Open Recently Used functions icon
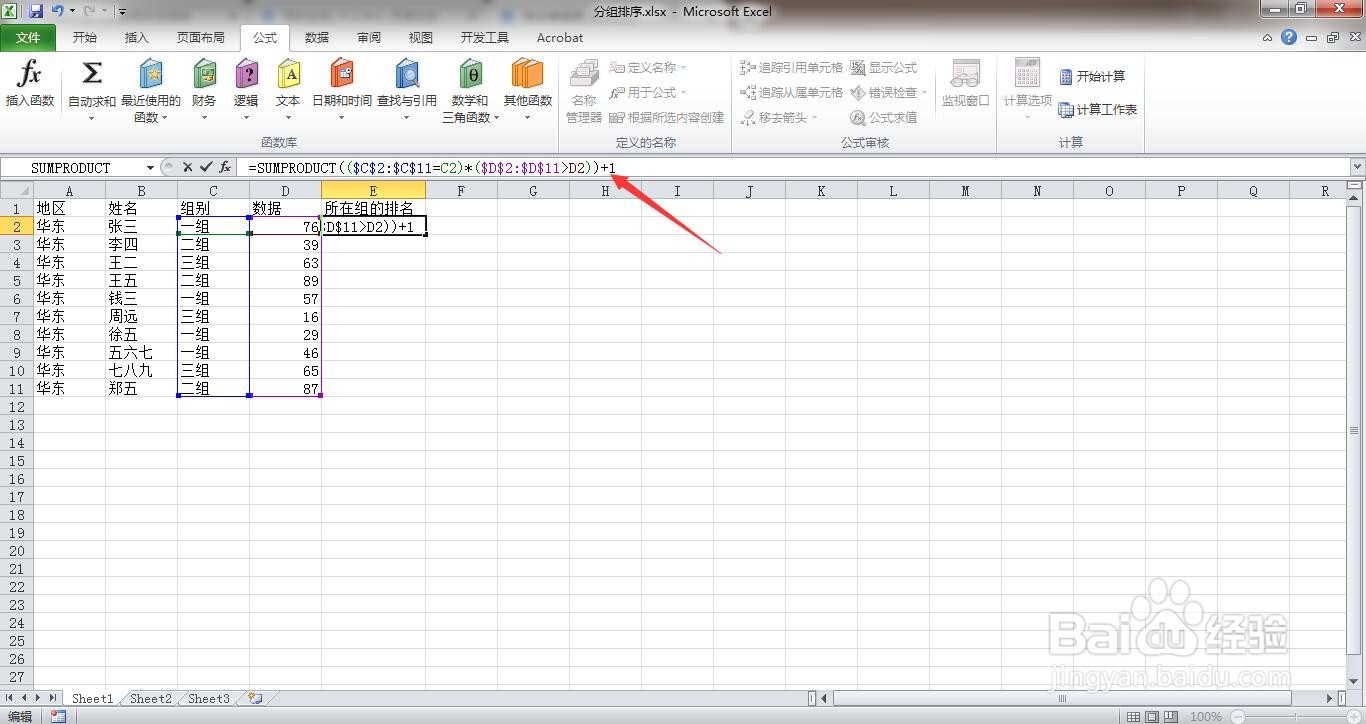Screen dimensions: 1366x724 coord(151,73)
